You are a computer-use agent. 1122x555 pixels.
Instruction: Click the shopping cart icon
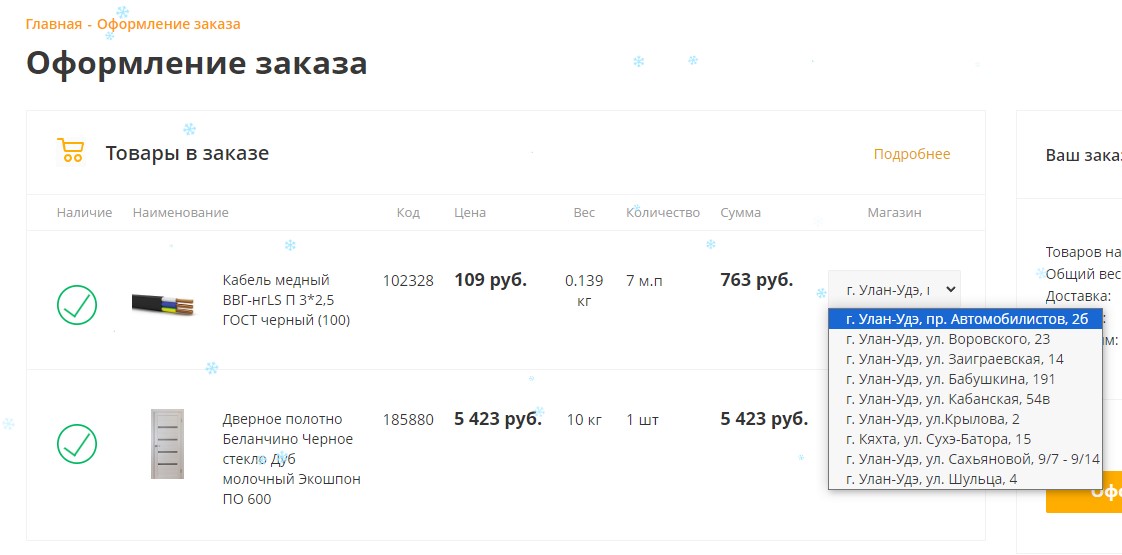[70, 151]
